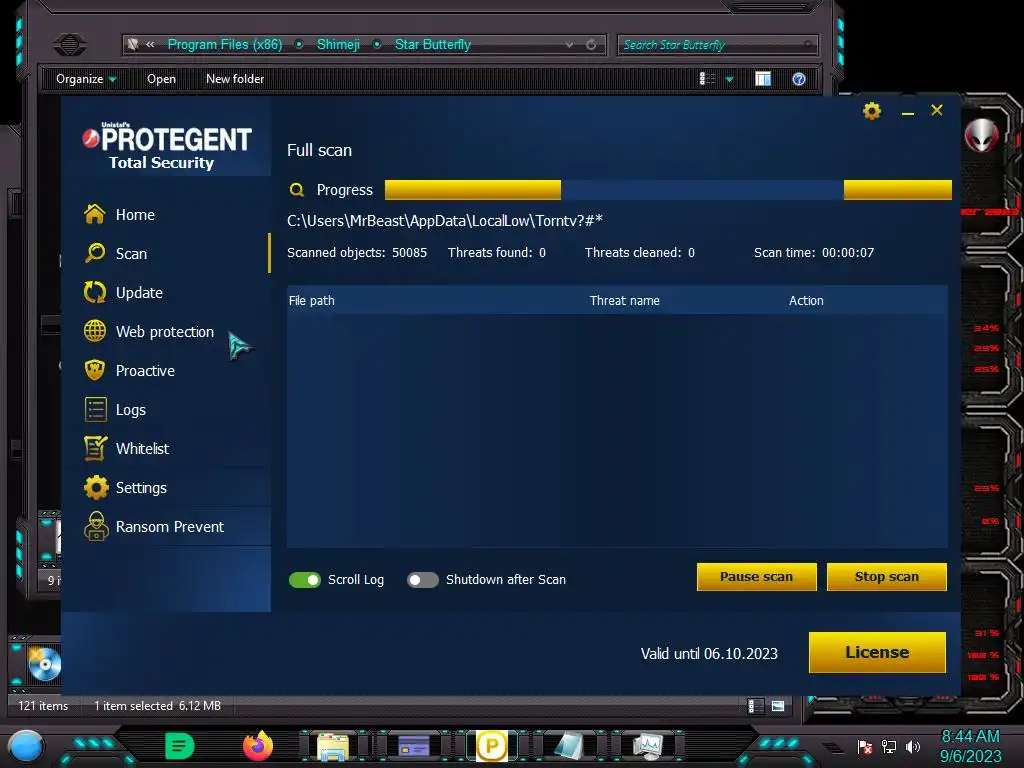Viewport: 1024px width, 768px height.
Task: Refresh the Explorer address bar
Action: [x=591, y=44]
